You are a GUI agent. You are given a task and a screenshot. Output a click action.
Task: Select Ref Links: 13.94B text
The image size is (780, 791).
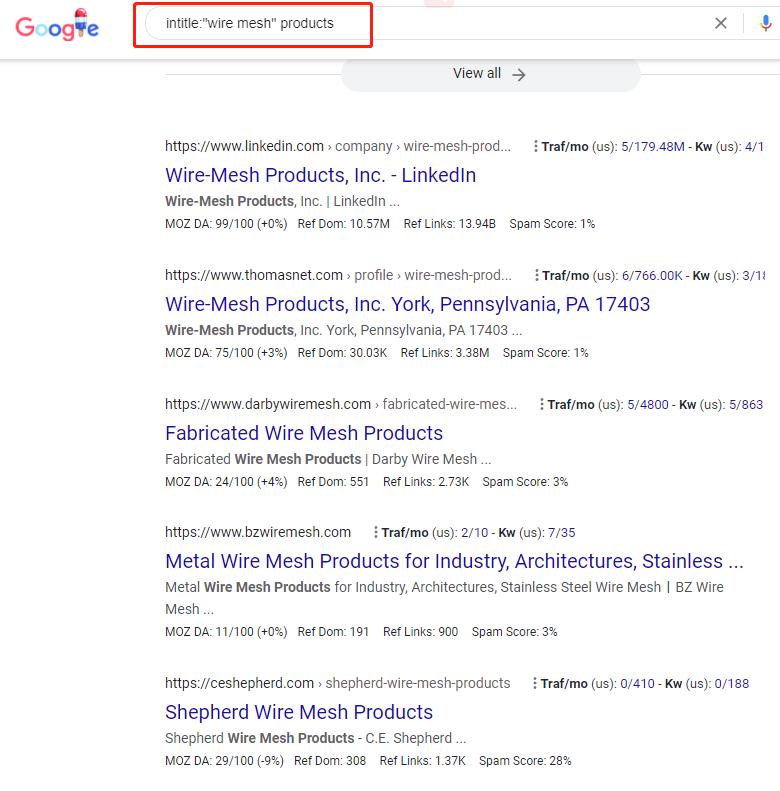click(x=450, y=224)
